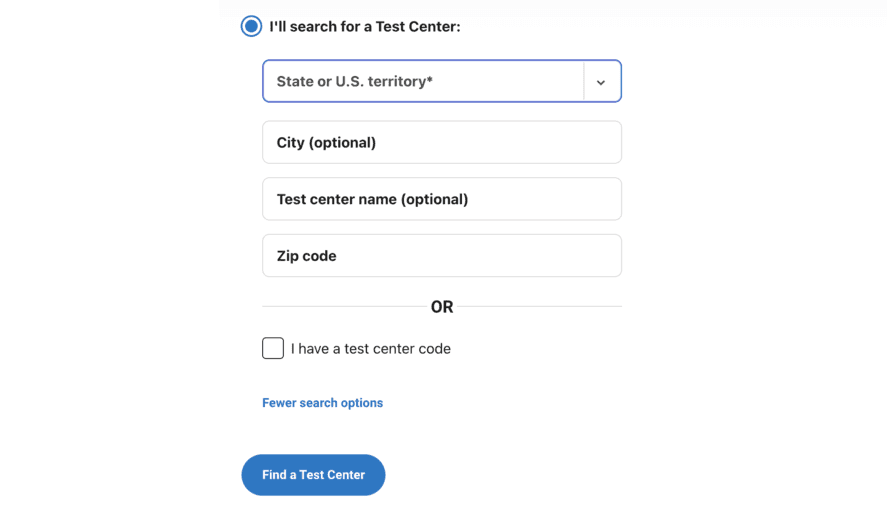887x511 pixels.
Task: Click the "I have a test center code" label text
Action: coord(371,349)
